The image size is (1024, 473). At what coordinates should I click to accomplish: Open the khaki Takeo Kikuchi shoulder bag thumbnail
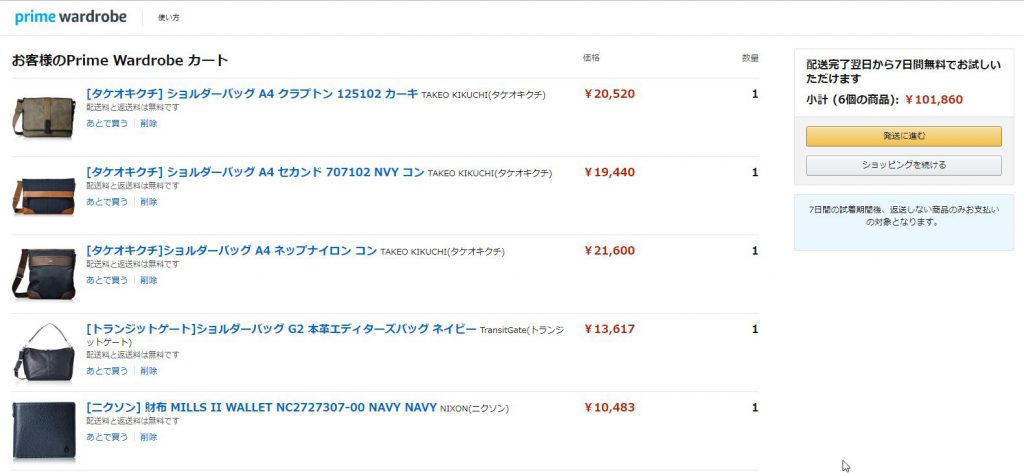point(44,117)
